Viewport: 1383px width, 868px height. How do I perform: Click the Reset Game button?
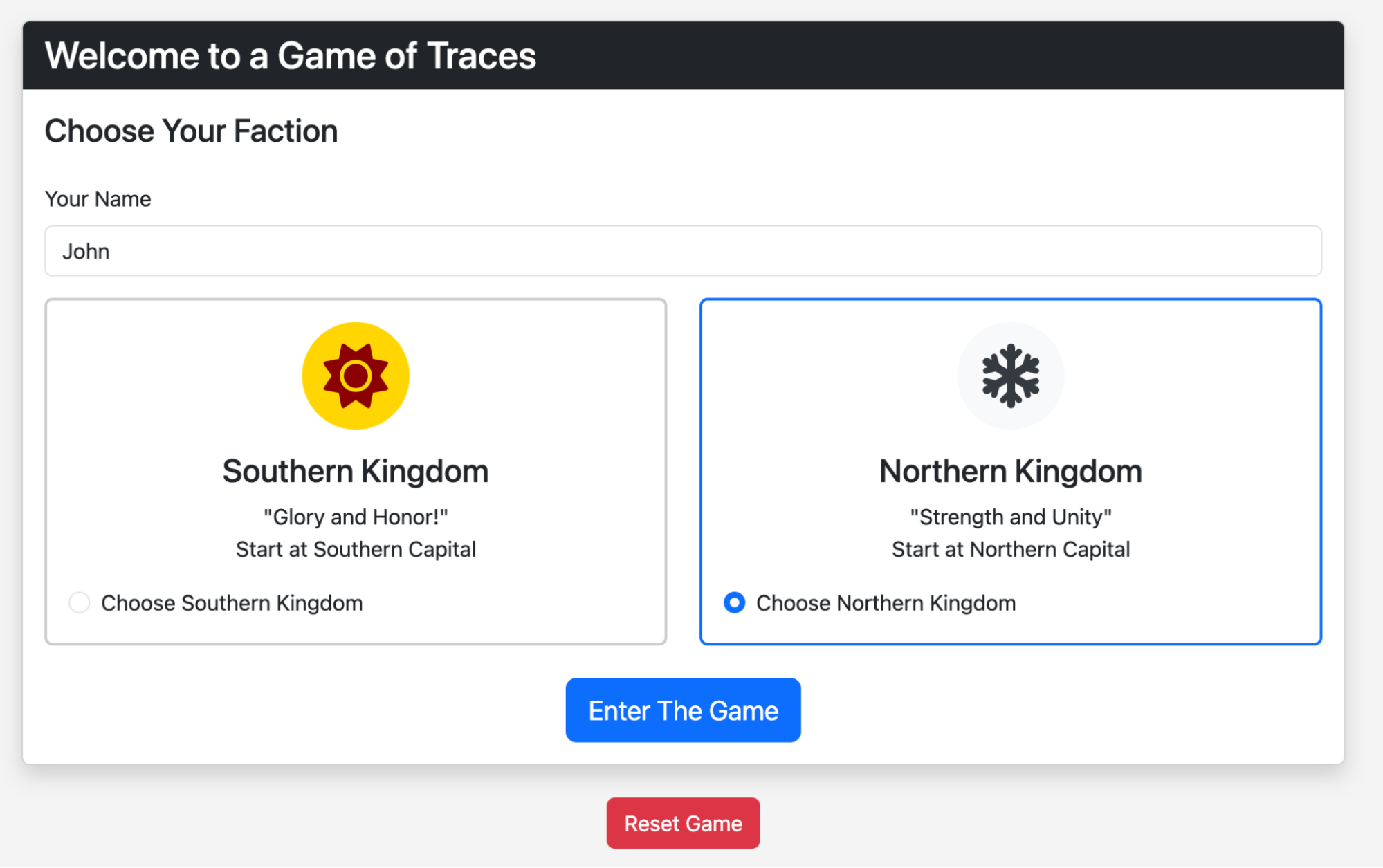683,822
